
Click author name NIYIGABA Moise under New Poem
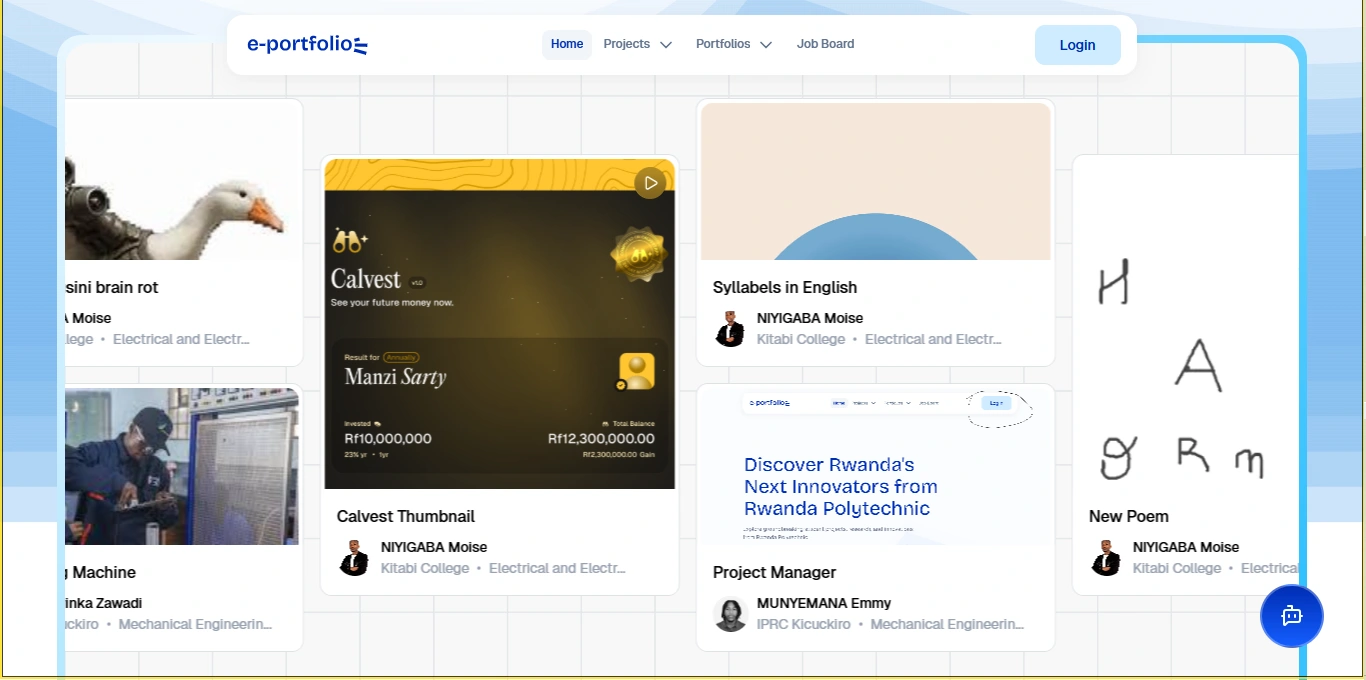pos(1186,547)
